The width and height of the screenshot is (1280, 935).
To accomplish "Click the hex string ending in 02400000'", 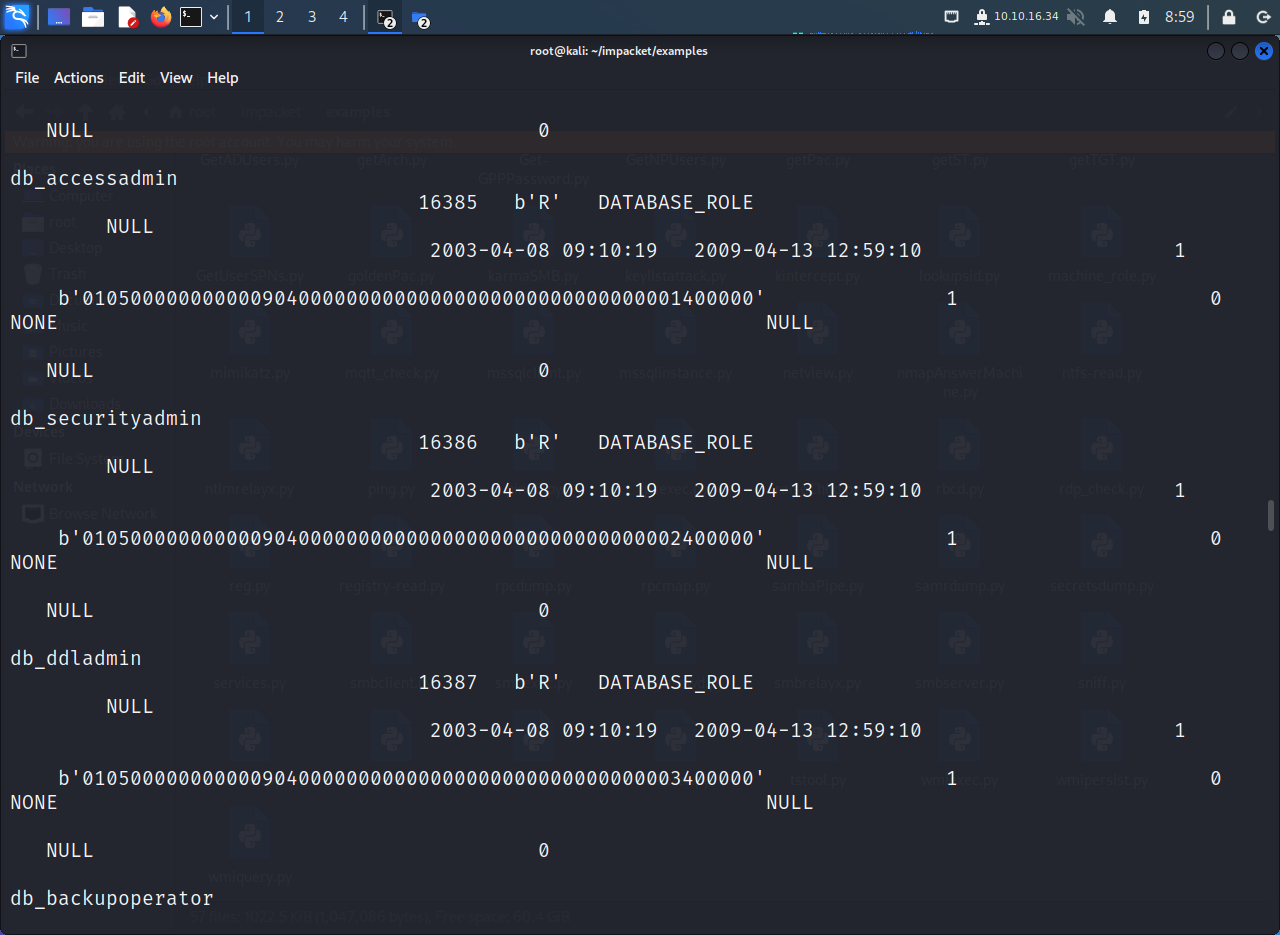I will [x=412, y=539].
